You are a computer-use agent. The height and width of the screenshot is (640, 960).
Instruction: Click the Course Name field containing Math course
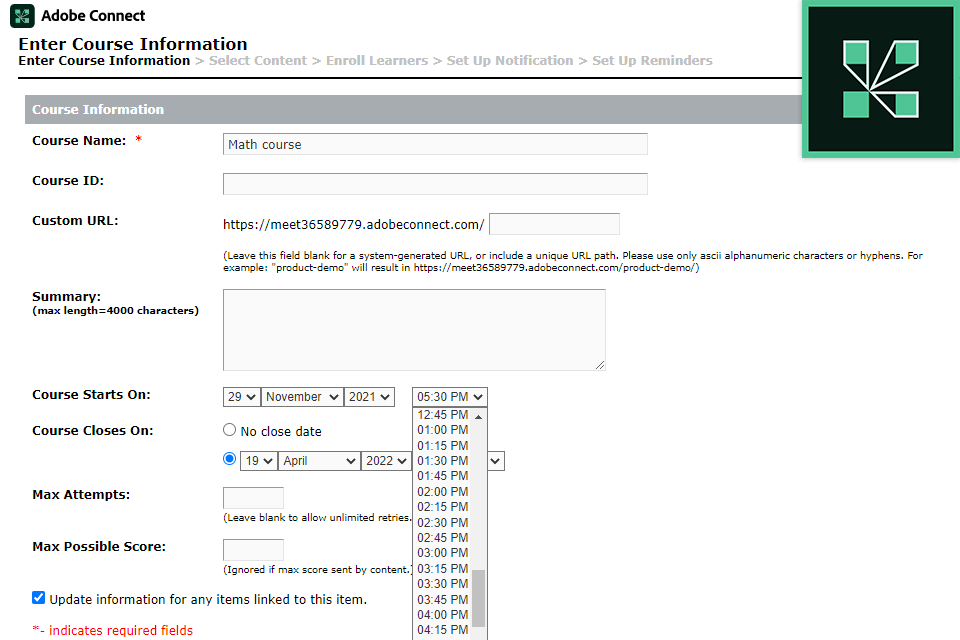coord(435,145)
